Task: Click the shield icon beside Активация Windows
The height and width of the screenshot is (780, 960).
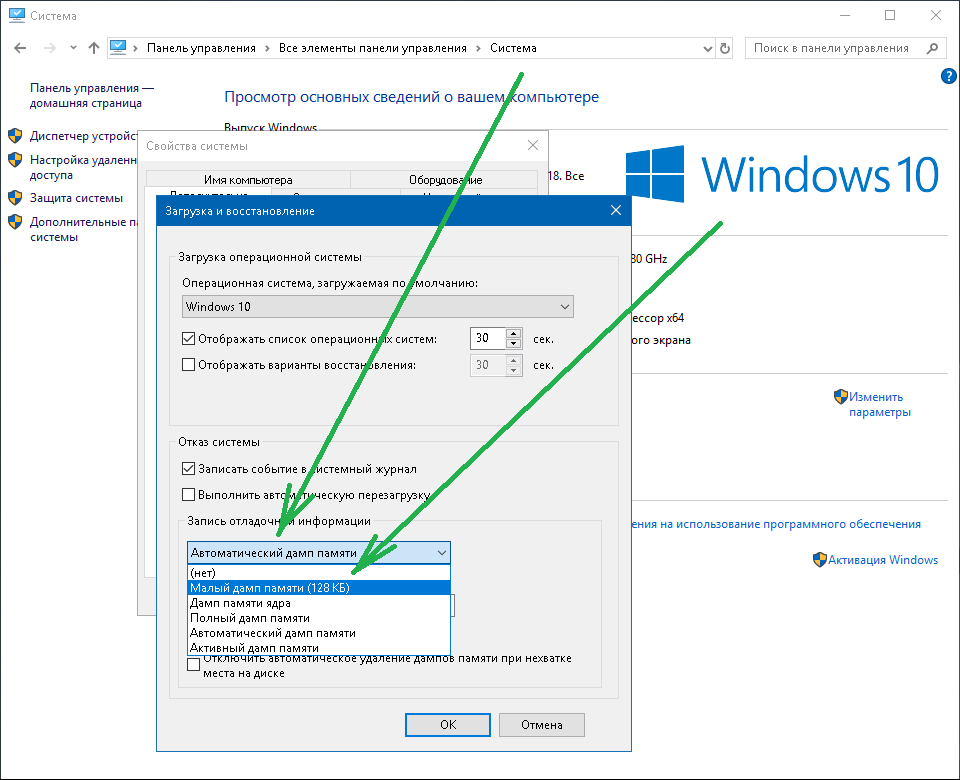Action: (x=819, y=560)
